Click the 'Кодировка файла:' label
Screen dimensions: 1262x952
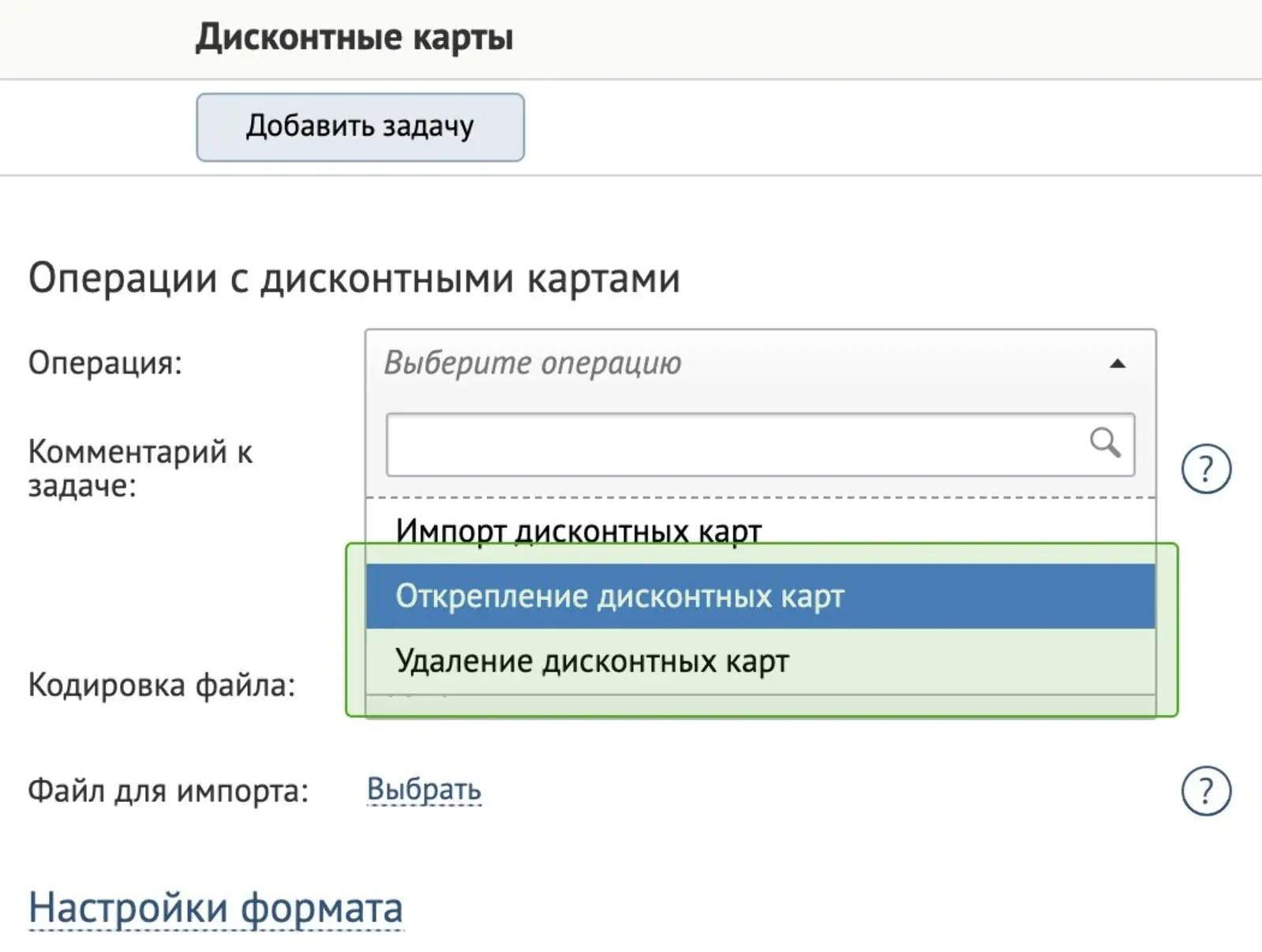(162, 685)
